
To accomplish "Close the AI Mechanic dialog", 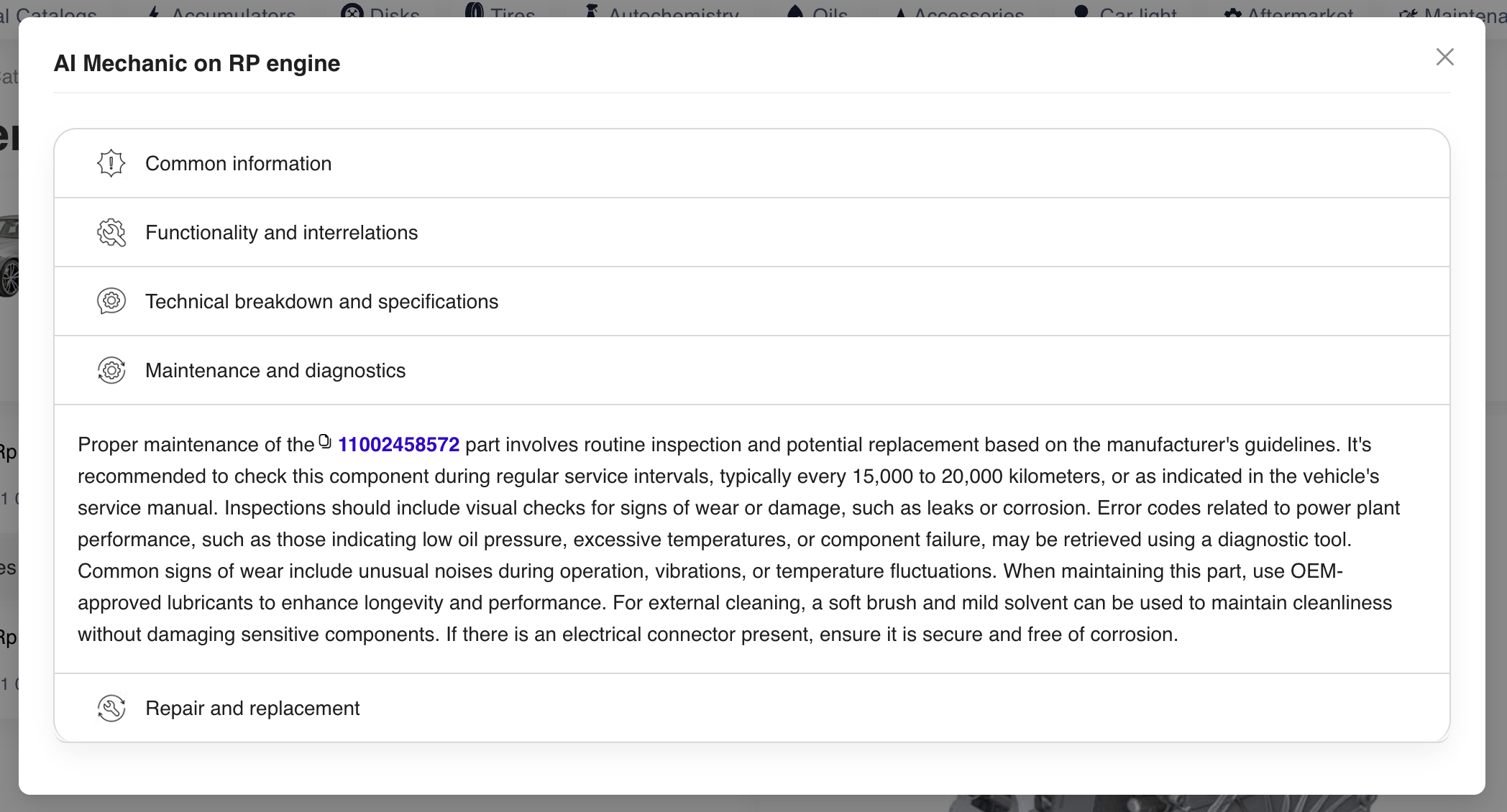I will (1444, 57).
